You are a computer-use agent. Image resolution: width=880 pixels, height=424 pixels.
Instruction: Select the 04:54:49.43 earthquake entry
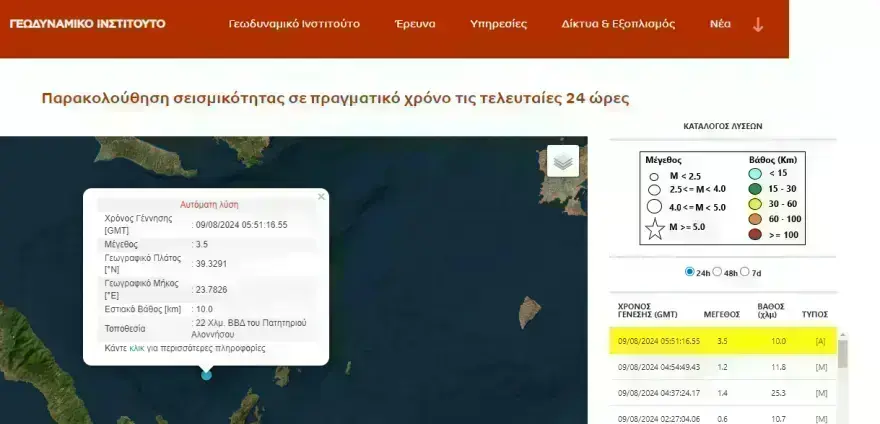pyautogui.click(x=722, y=367)
